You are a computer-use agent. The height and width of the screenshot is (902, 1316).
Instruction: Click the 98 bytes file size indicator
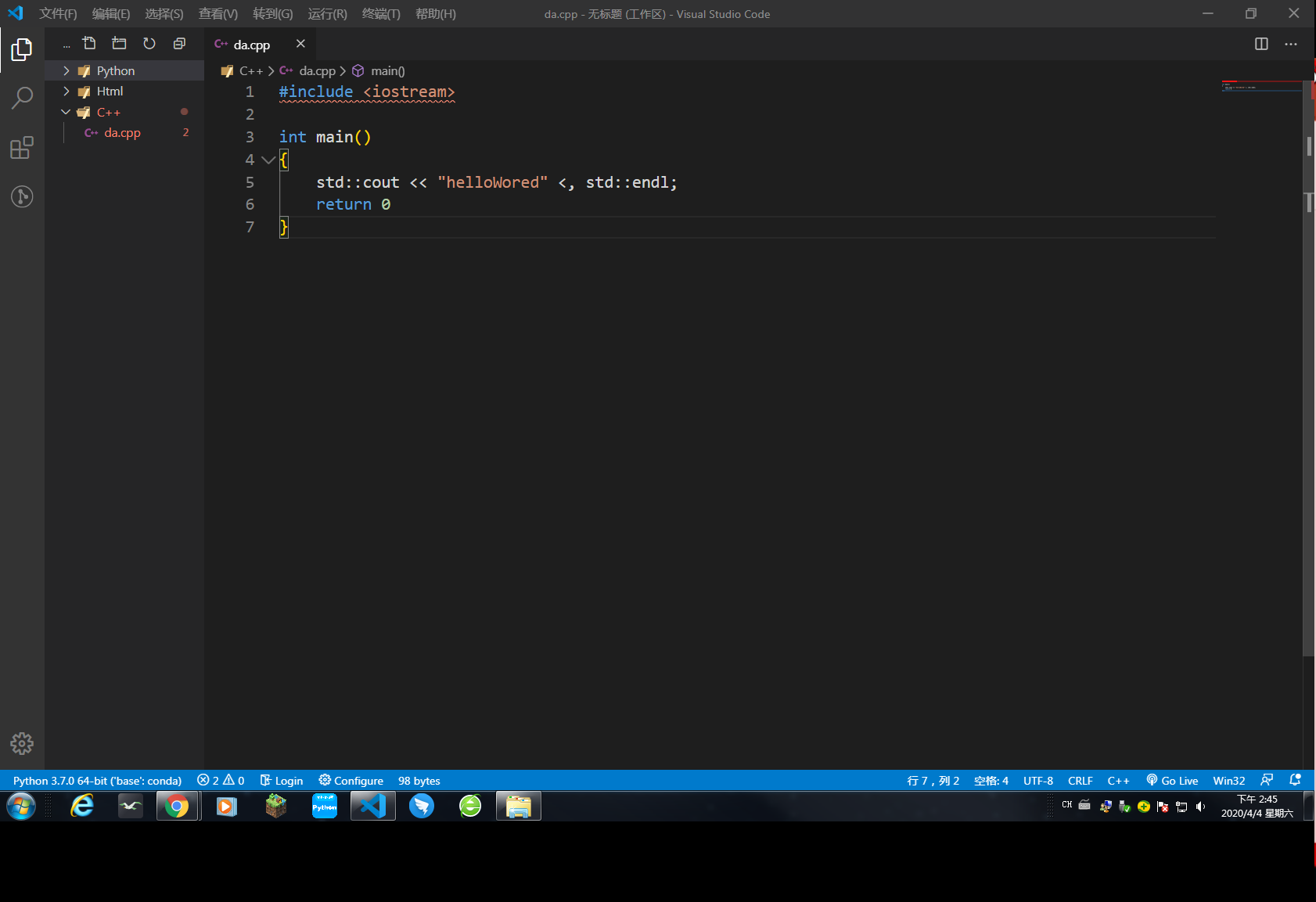419,781
